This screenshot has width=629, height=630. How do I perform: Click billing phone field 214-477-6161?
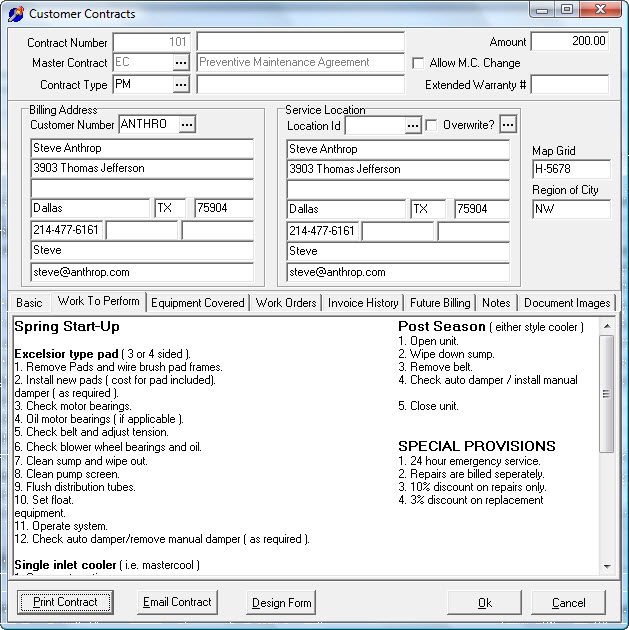coord(67,230)
